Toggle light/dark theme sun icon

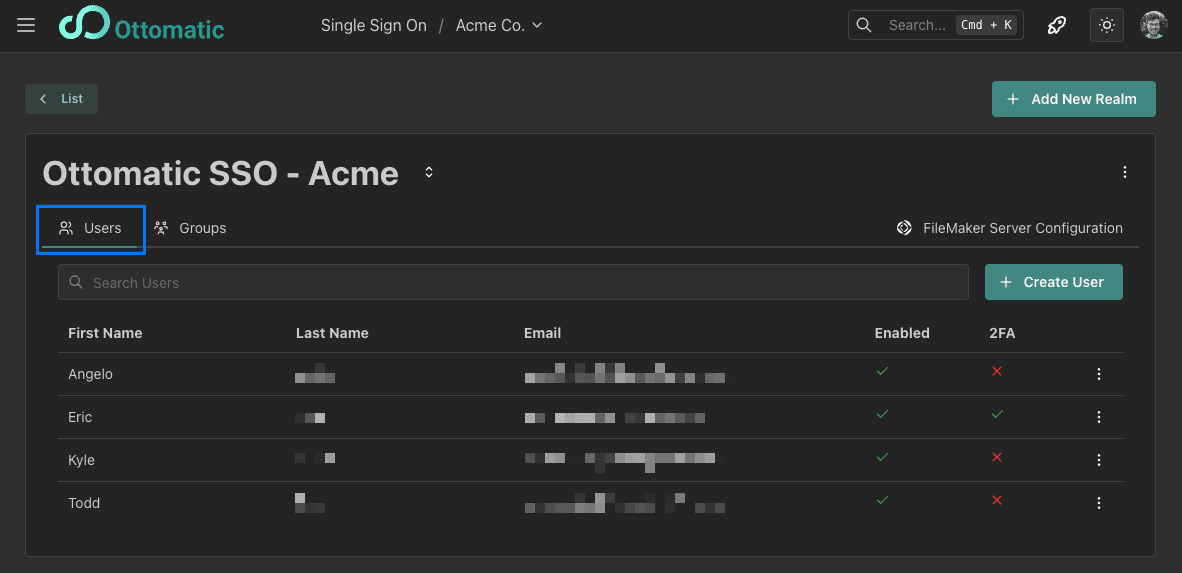pos(1106,25)
